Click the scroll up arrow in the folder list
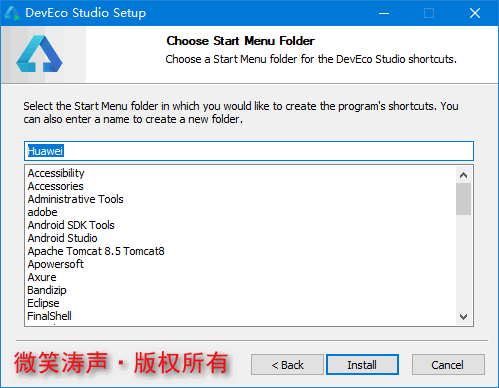Screen dimensions: 499x388 463,175
